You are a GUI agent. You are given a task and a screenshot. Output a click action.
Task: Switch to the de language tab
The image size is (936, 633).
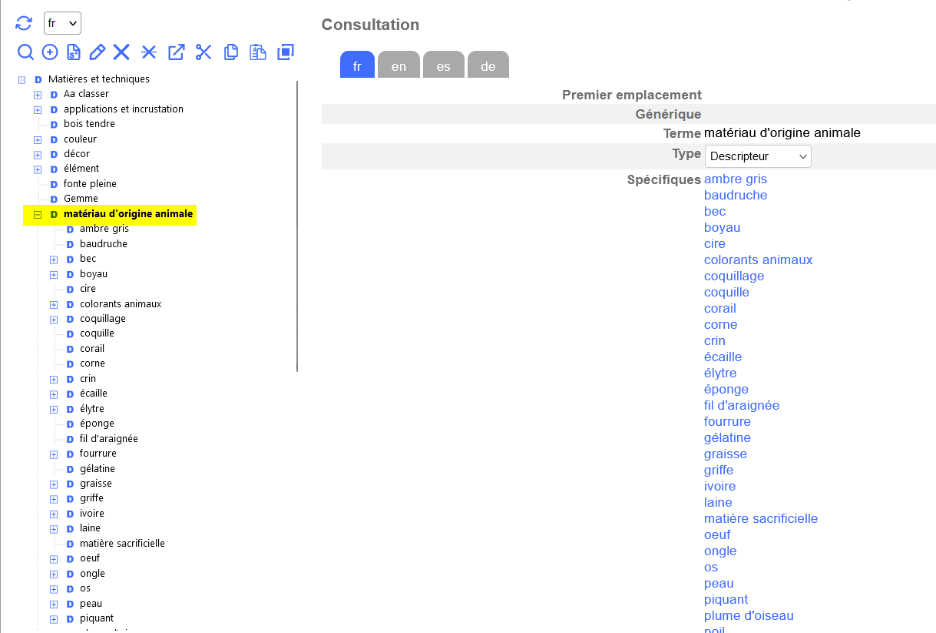(488, 66)
